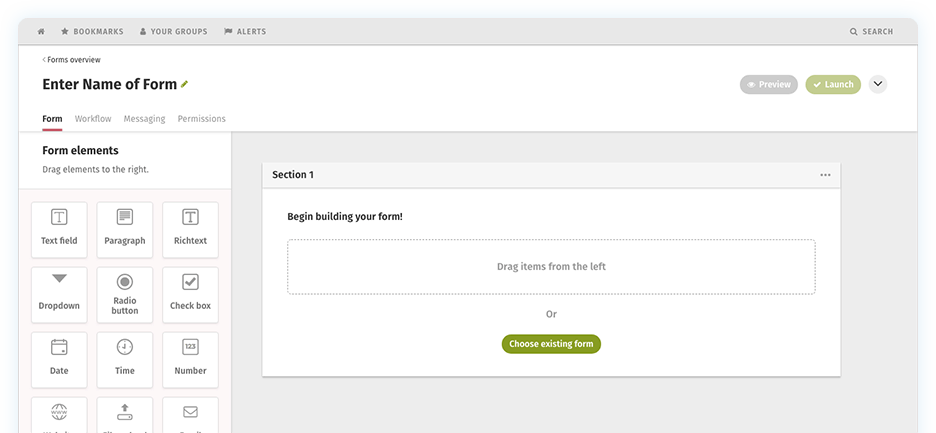This screenshot has width=936, height=433.
Task: Switch to the Permissions tab
Action: pyautogui.click(x=202, y=119)
